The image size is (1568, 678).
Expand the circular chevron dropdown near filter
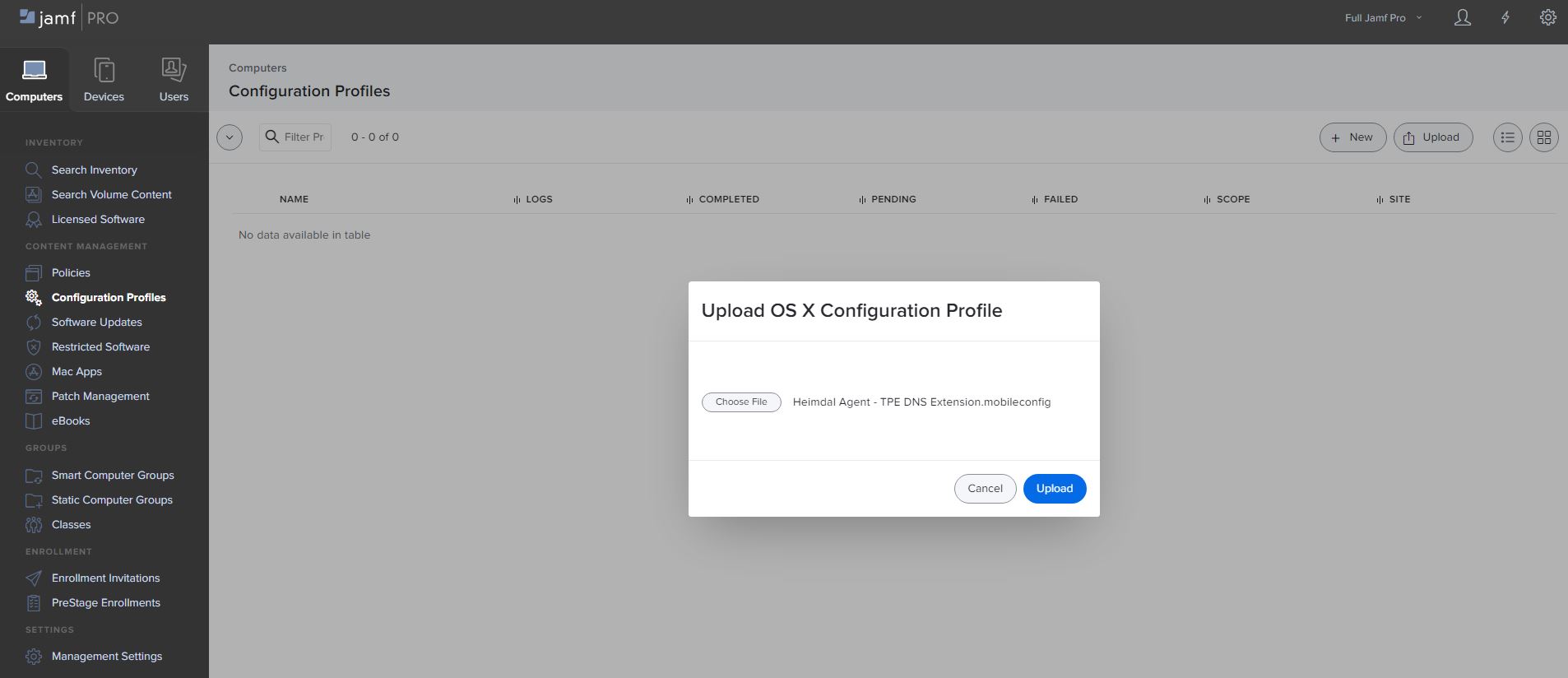(x=230, y=137)
